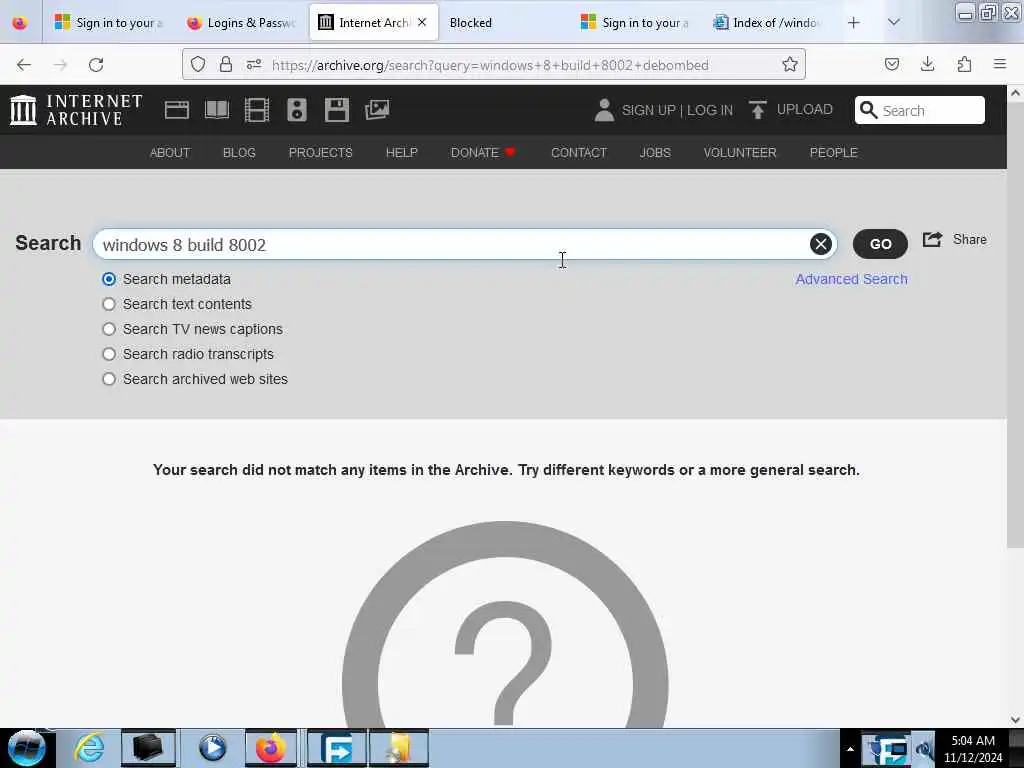
Task: Click the taskbar clock showing 5:04 AM
Action: pos(973,749)
